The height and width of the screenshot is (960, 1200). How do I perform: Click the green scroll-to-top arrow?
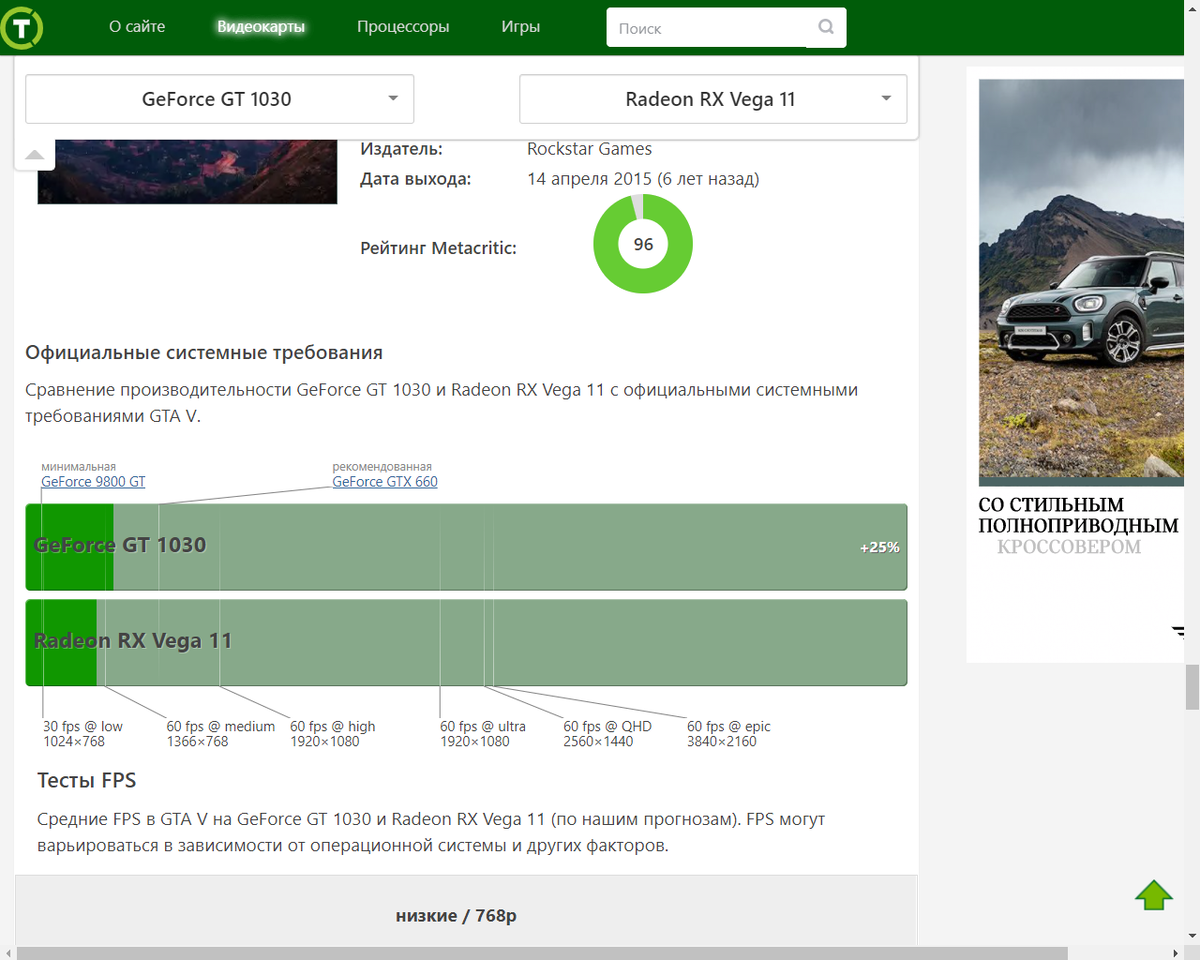tap(1154, 895)
